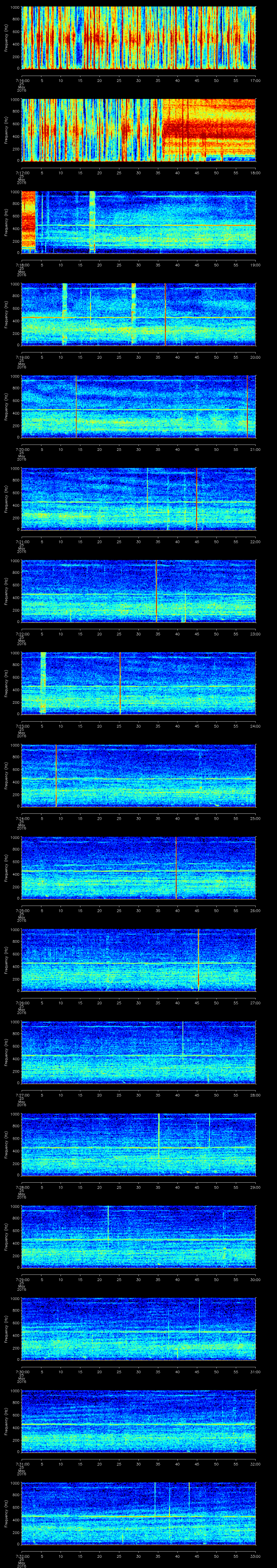Viewport: 277px width, 1568px height.
Task: Click the green broadband burst at 18 seconds in the 7:18:00 panel
Action: (x=93, y=222)
